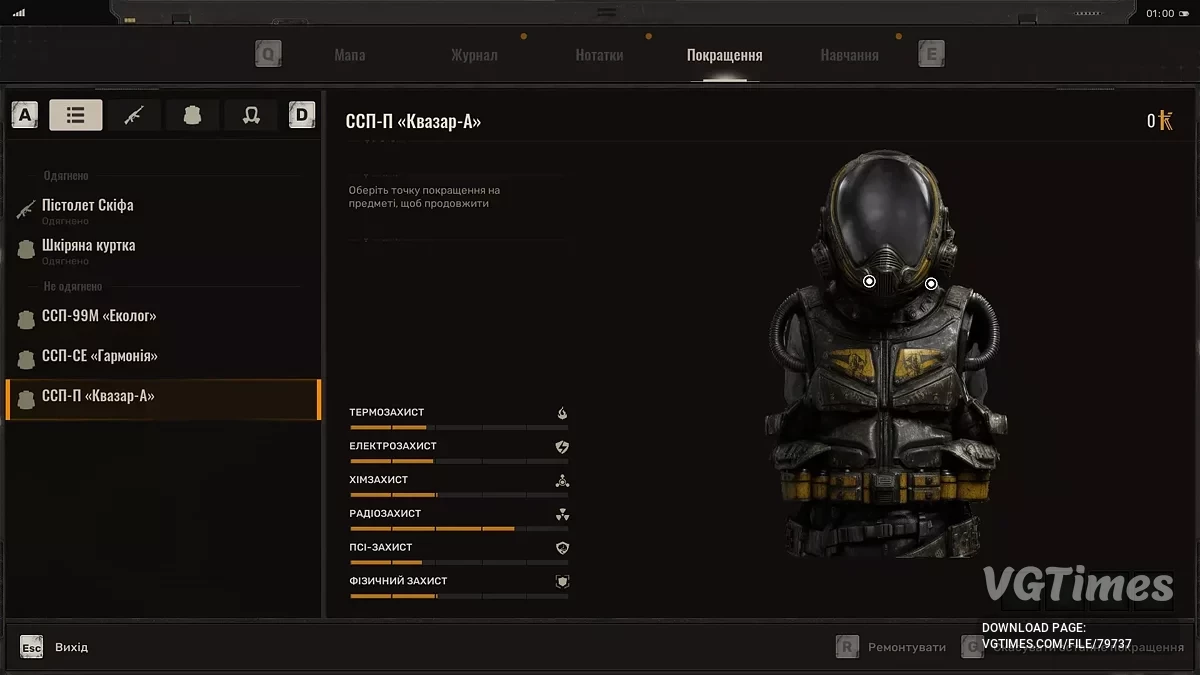Select Шкіряна куртка item
1200x675 pixels.
click(x=88, y=246)
